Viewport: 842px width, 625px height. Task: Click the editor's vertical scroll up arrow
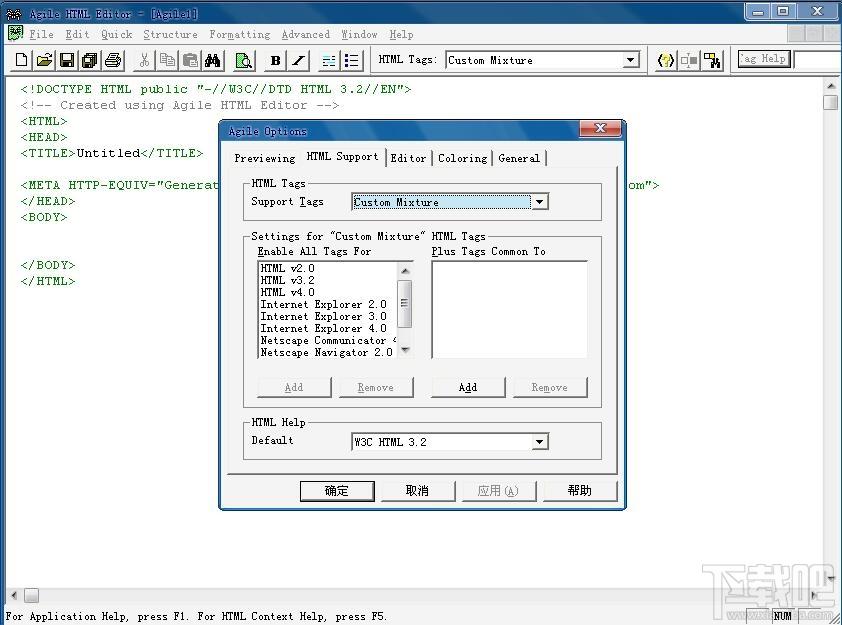tap(831, 86)
